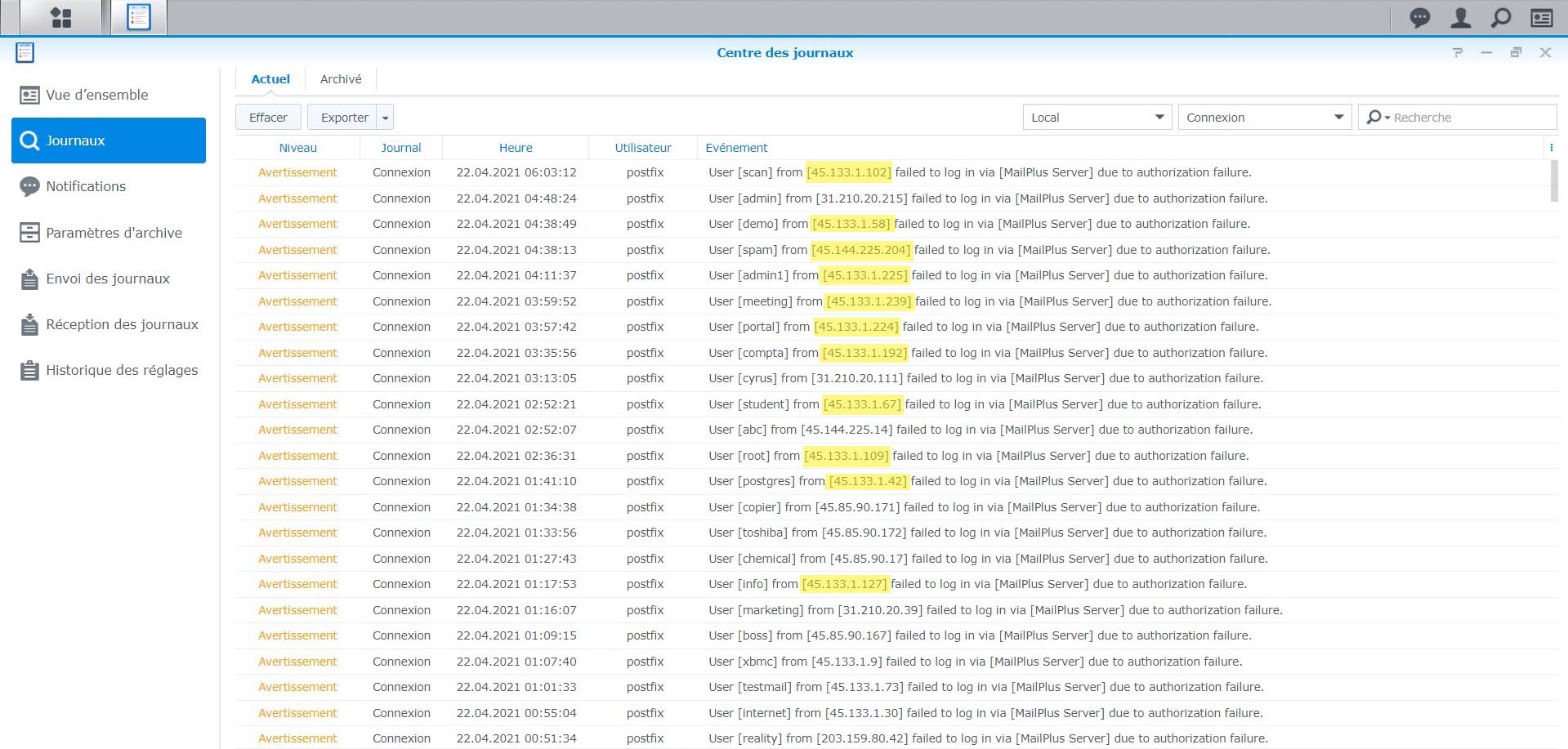Go to Paramètres d'archive section
Screen dimensions: 1568x749
pos(114,233)
